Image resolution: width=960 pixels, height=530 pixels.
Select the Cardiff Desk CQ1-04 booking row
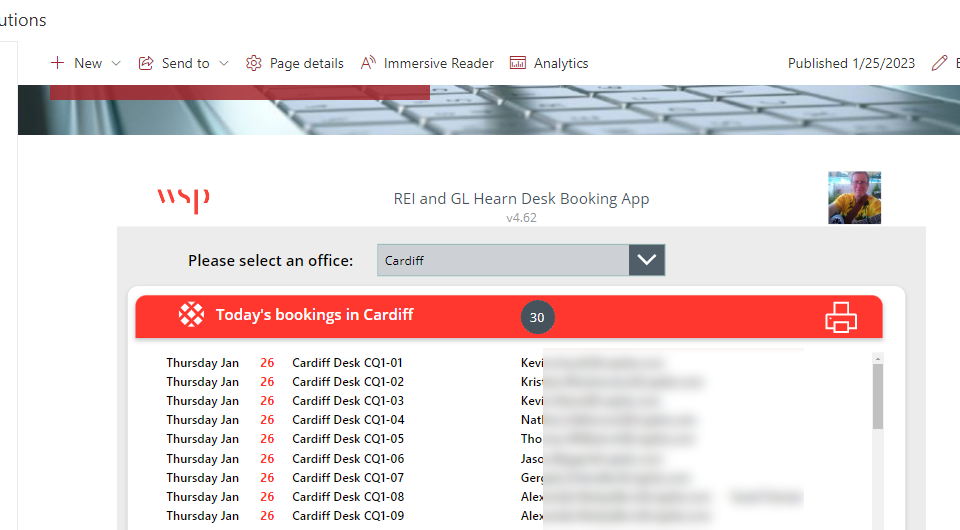(502, 420)
